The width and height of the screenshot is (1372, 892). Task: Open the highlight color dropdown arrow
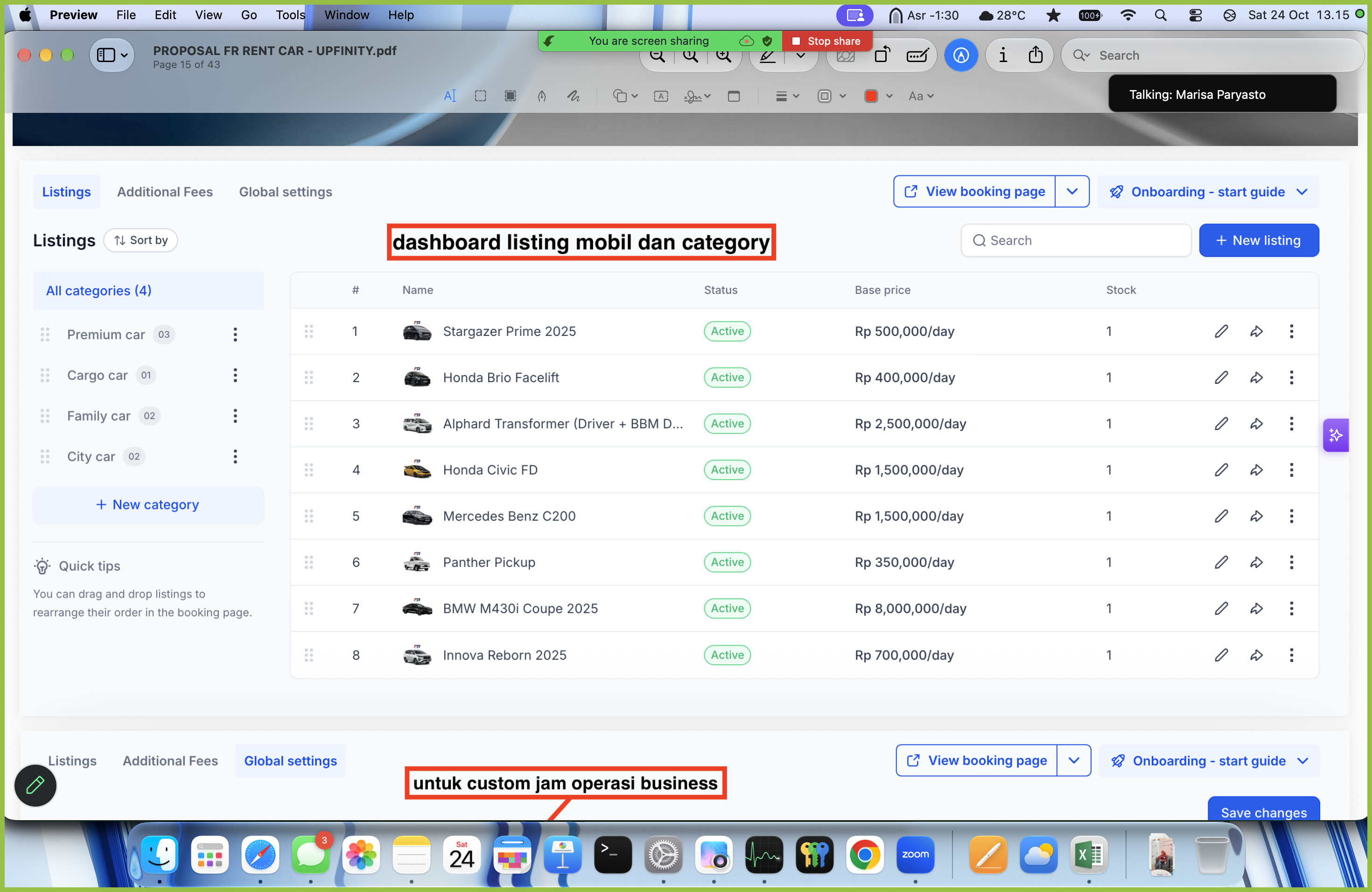[801, 56]
